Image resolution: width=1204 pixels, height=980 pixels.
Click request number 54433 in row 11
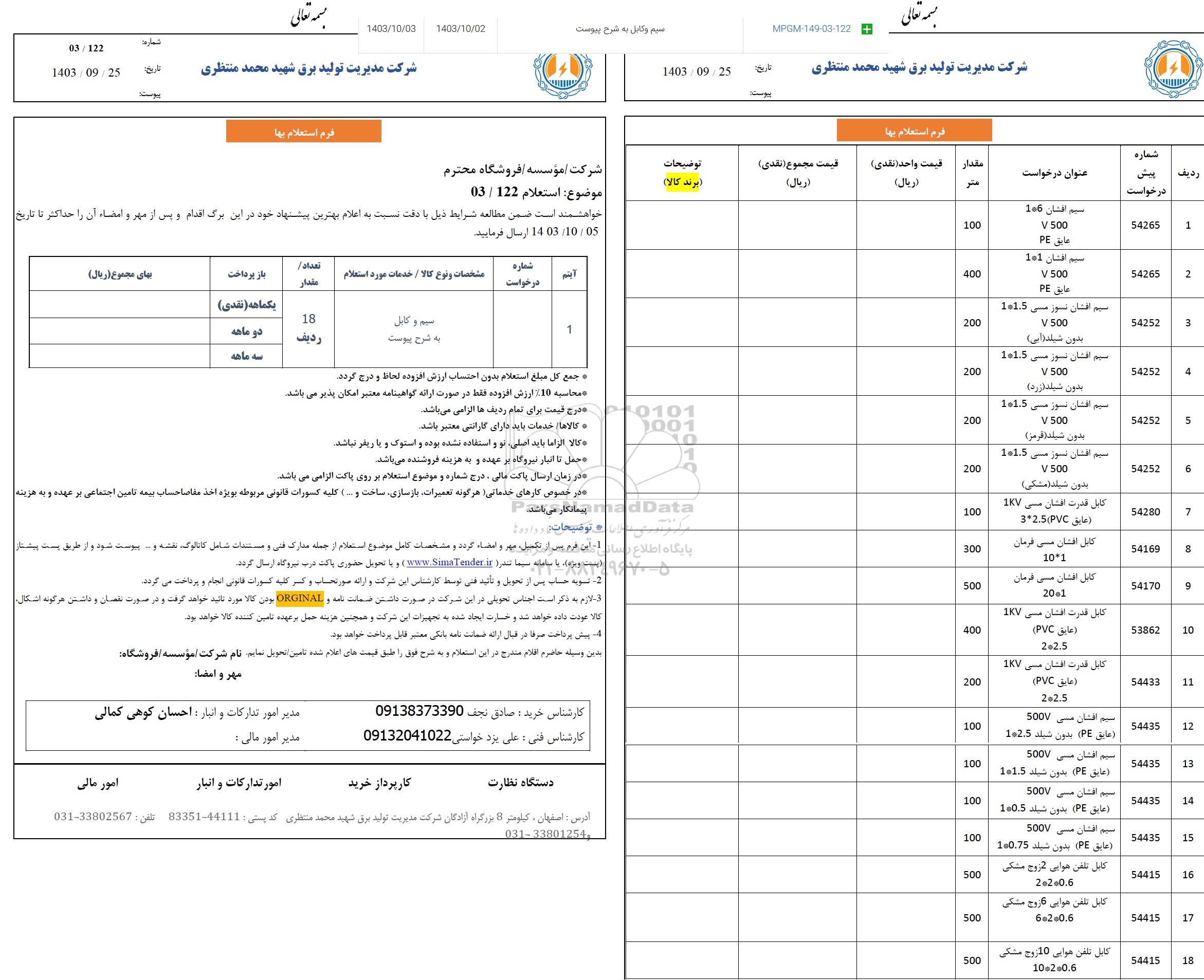[1145, 682]
